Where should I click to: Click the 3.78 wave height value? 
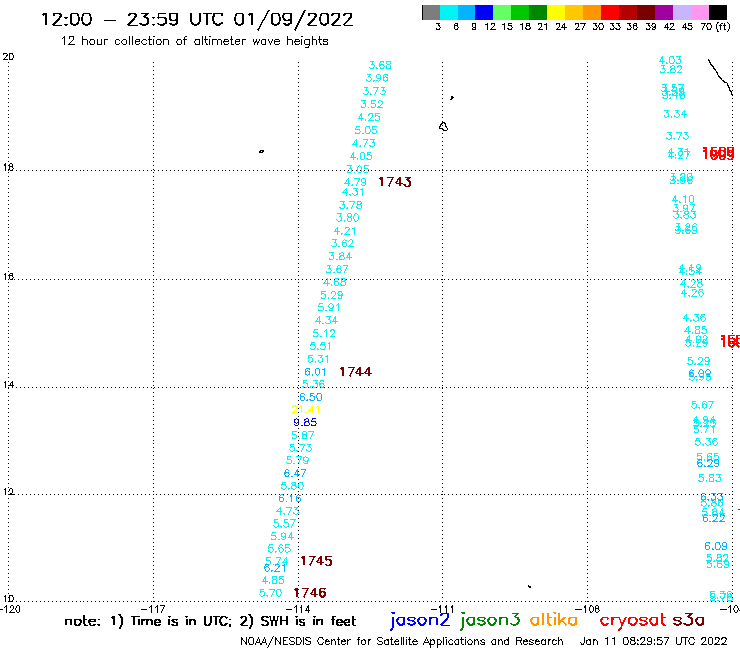(x=351, y=205)
